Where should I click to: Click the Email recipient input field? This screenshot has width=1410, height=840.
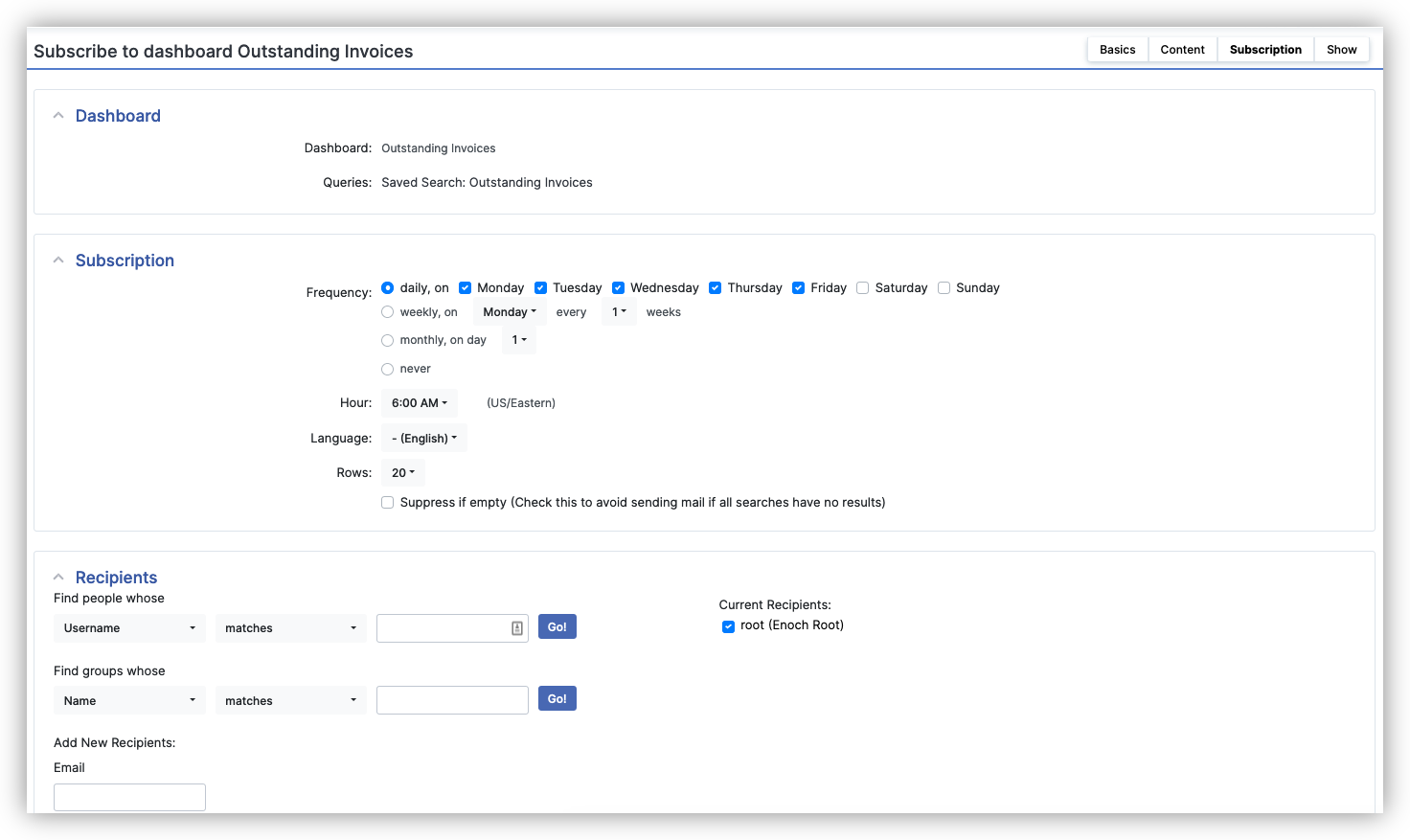(129, 797)
